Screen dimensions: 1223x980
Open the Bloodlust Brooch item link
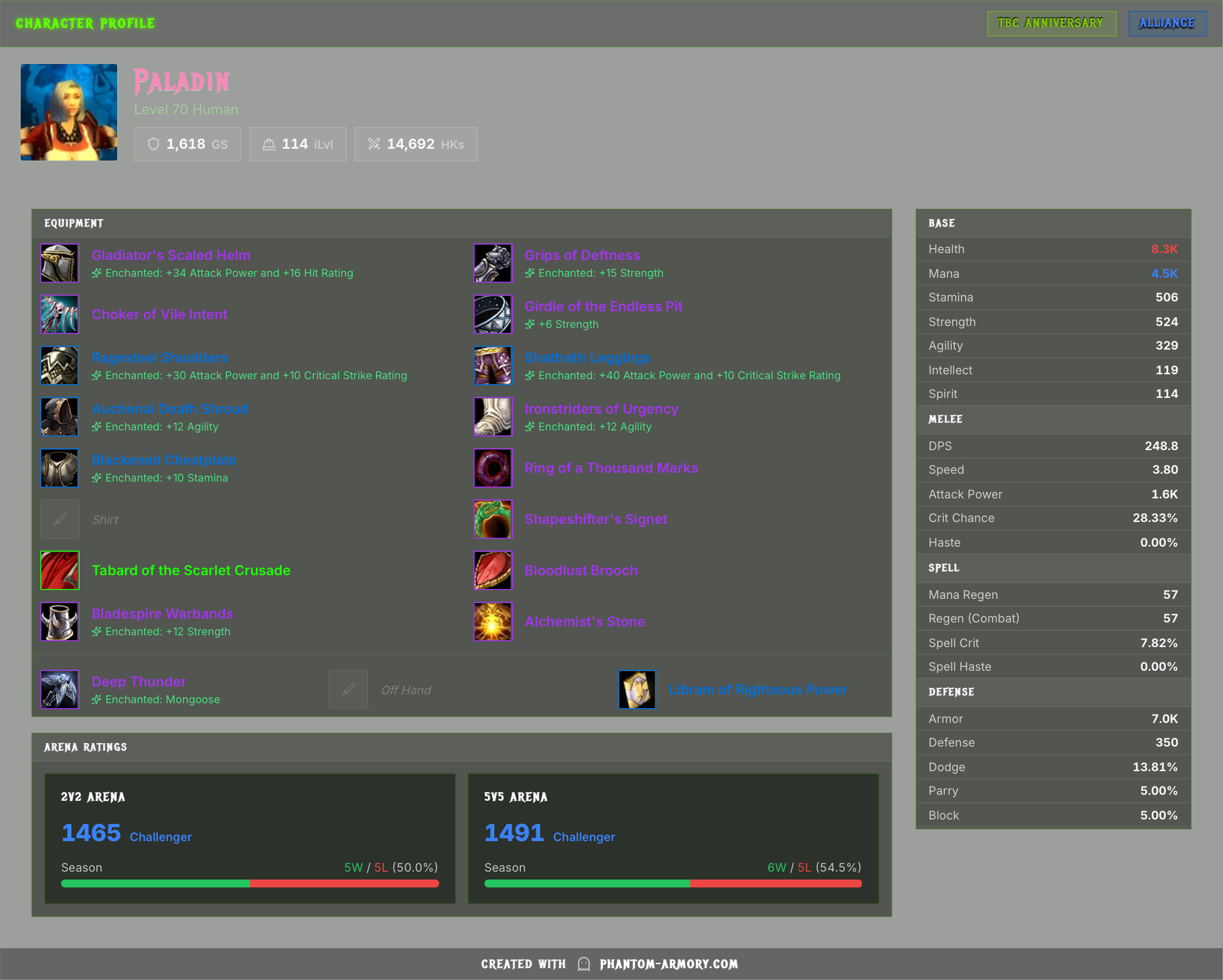coord(581,570)
